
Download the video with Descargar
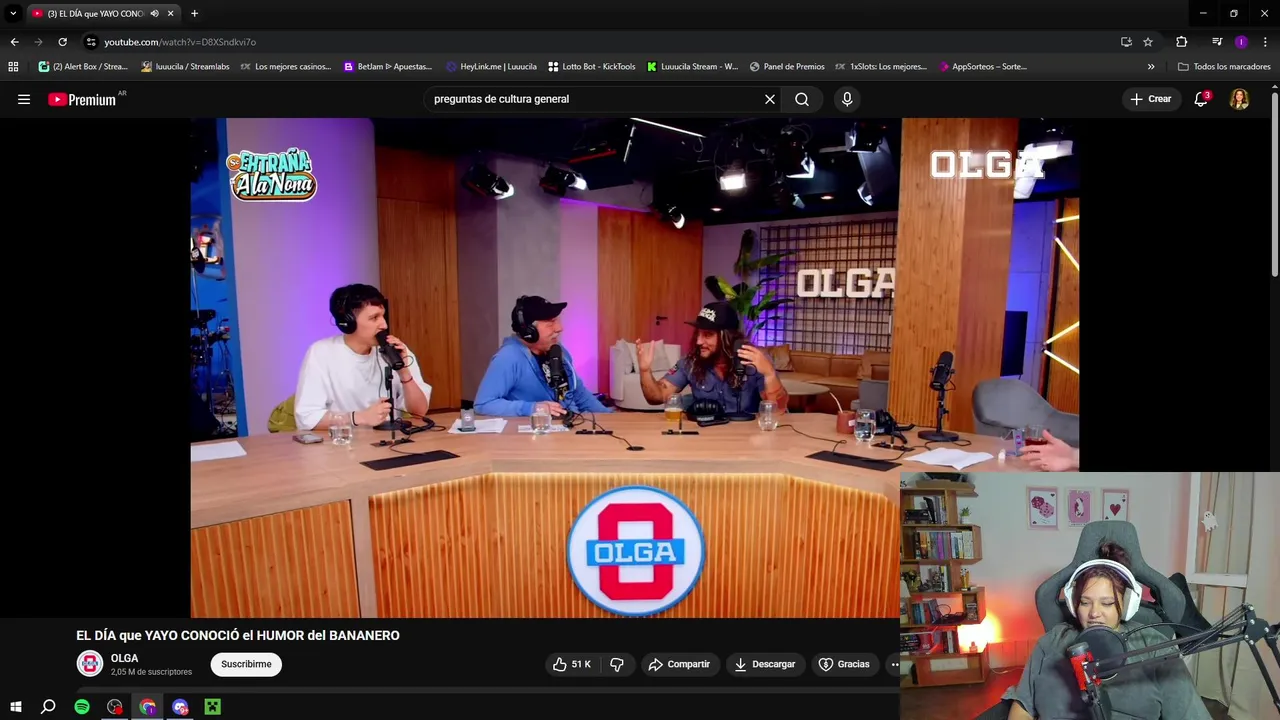(x=765, y=664)
